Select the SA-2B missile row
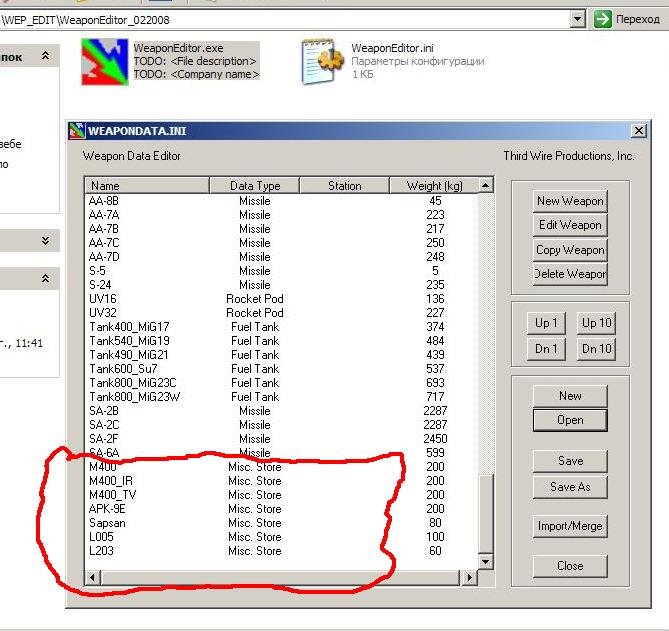 281,411
